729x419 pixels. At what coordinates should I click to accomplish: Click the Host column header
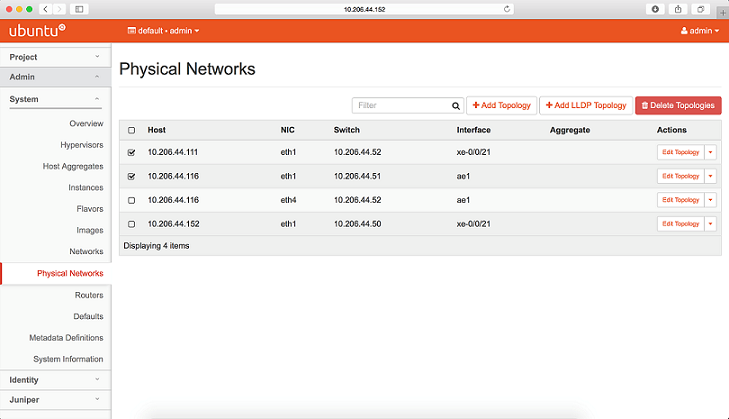point(157,130)
